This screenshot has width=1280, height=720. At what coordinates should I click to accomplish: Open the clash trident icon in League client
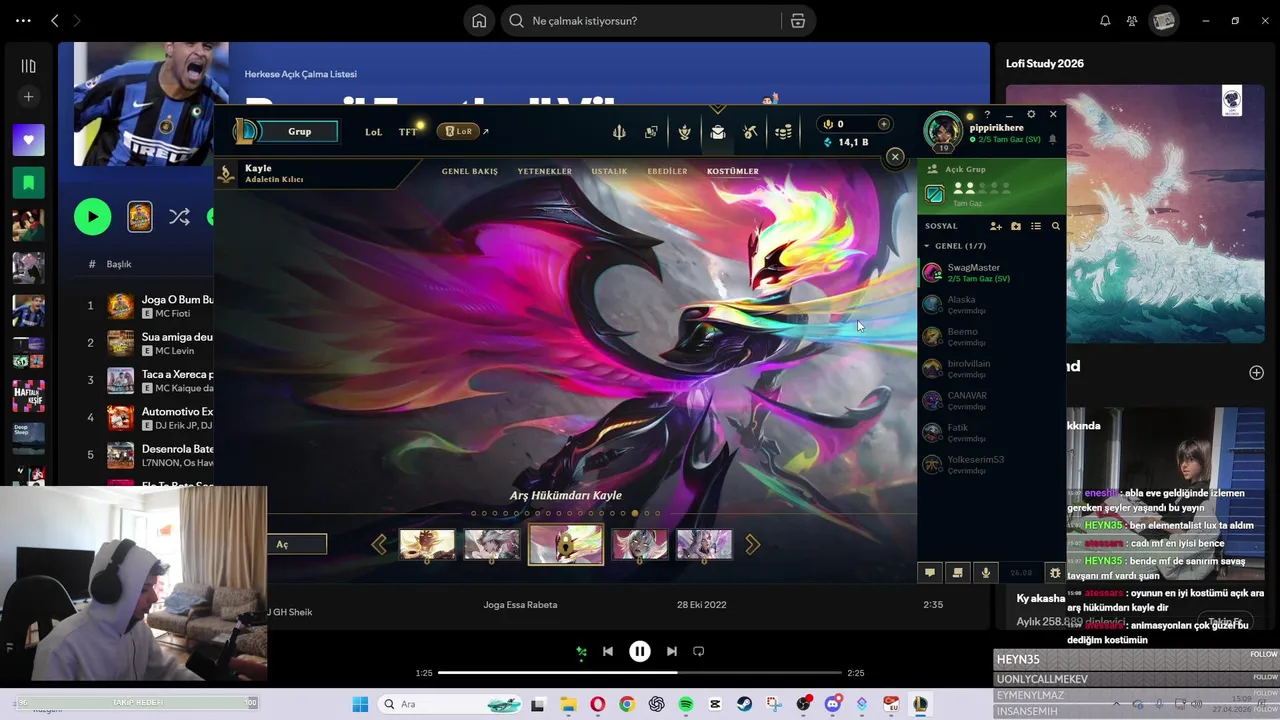pos(619,132)
